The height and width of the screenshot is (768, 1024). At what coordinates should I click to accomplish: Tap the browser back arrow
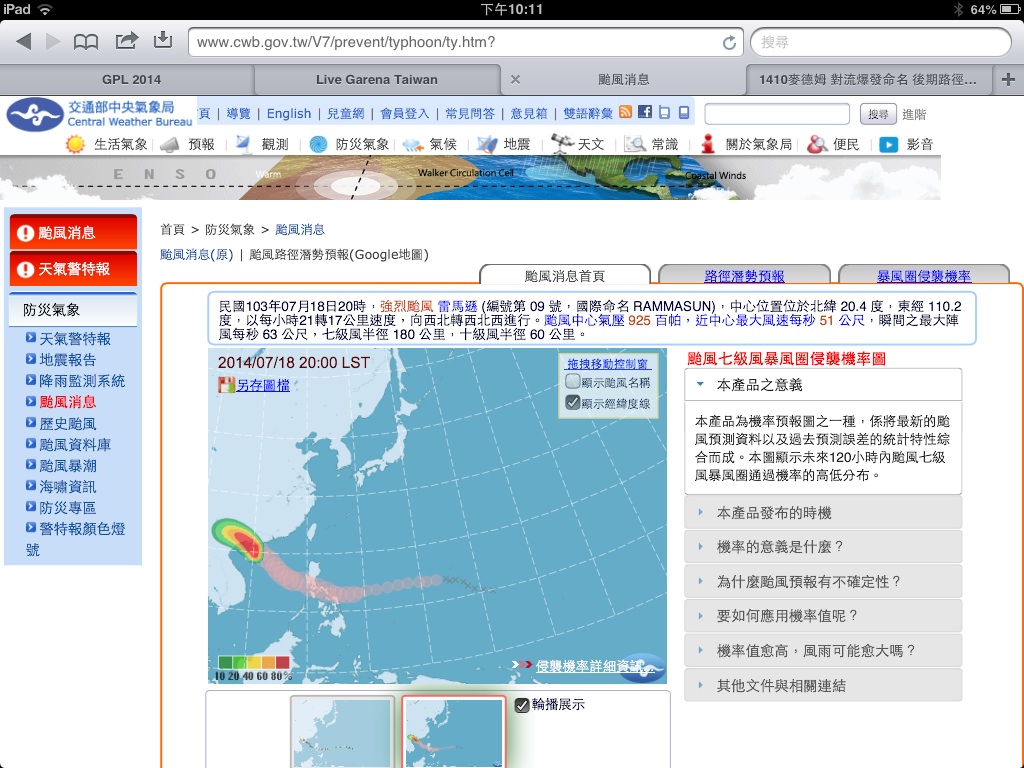click(x=24, y=41)
